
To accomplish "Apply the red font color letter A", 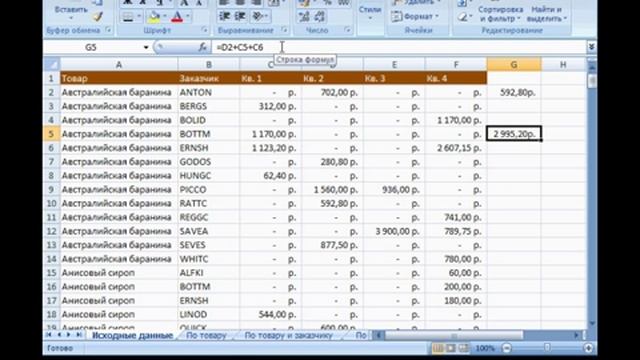I will click(177, 17).
